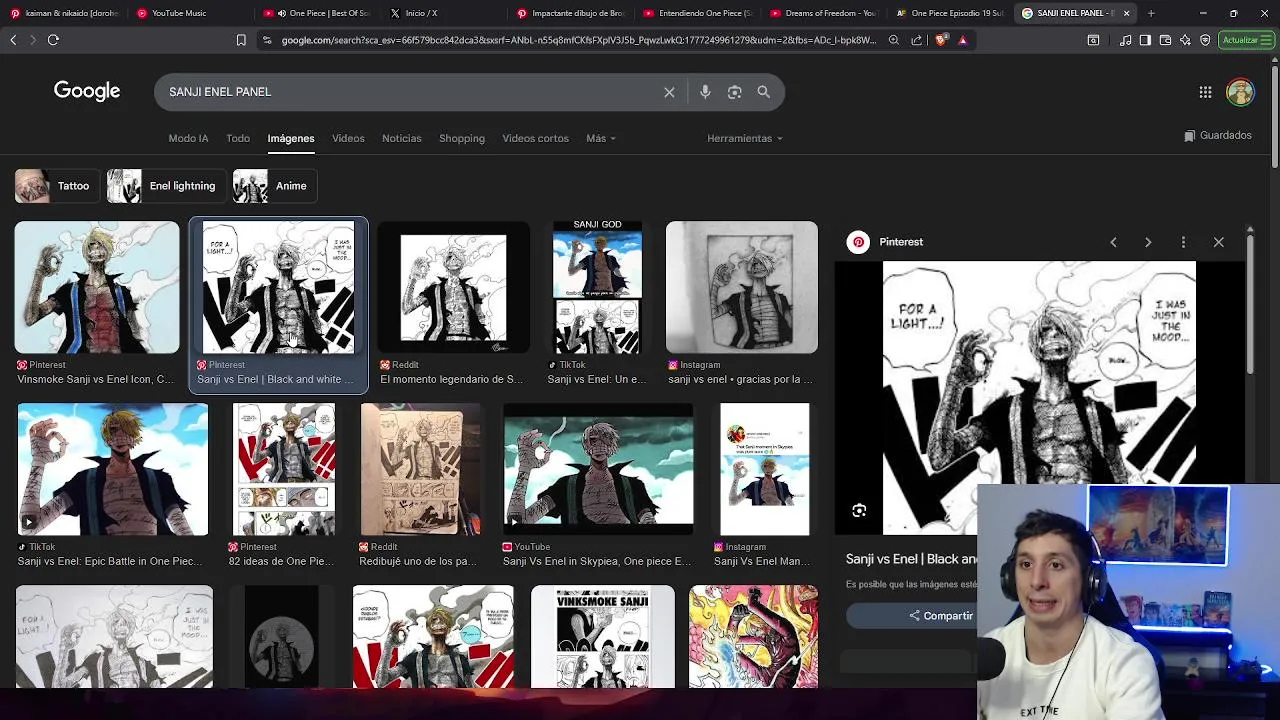Open the Brave playlist music icon

point(1126,40)
